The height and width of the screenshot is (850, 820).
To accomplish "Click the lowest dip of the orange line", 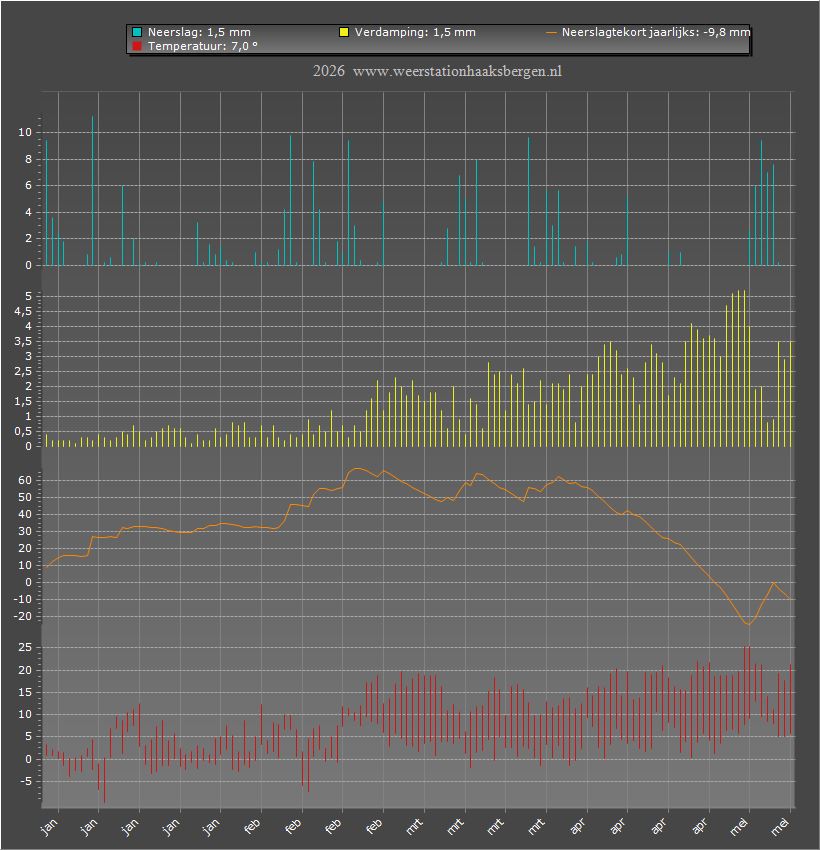I will point(748,624).
